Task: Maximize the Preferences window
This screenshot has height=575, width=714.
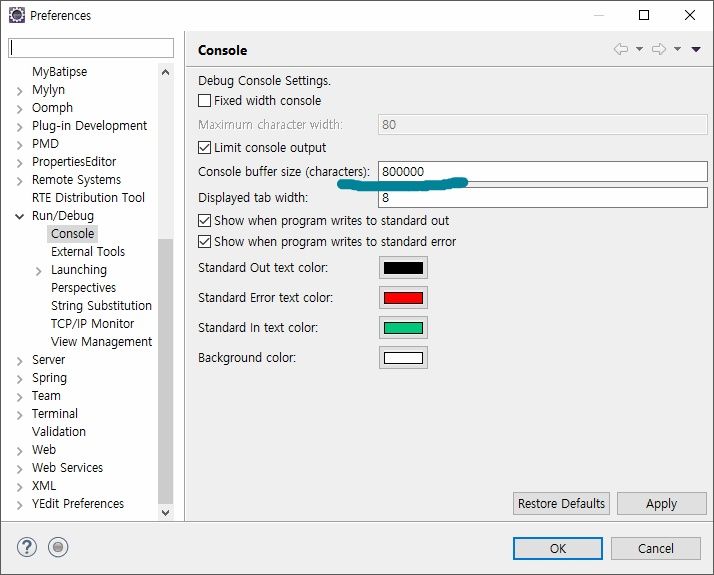Action: pos(644,15)
